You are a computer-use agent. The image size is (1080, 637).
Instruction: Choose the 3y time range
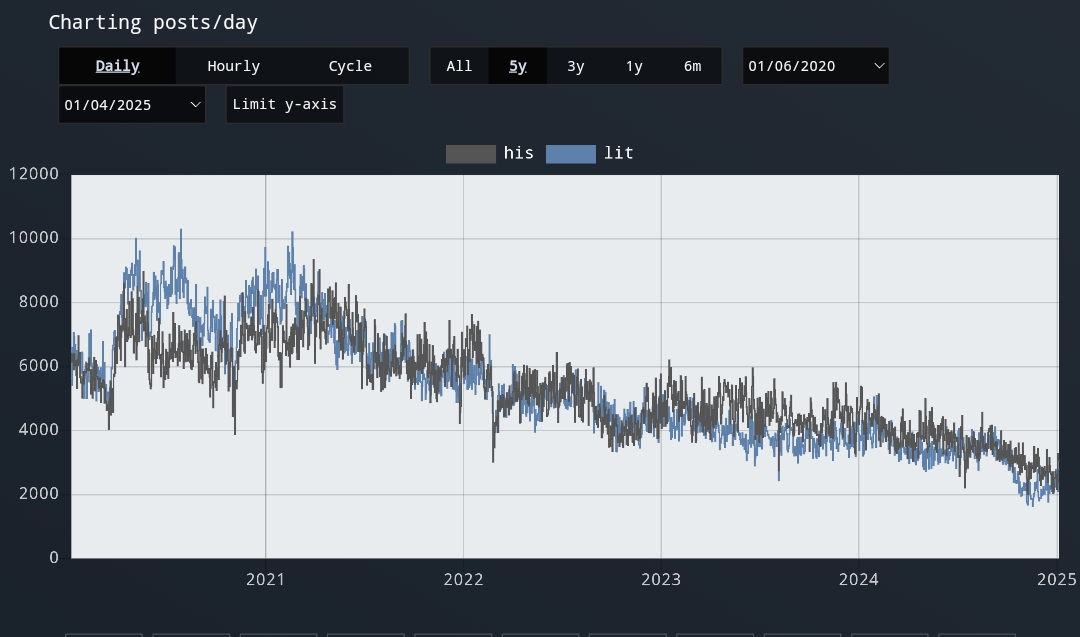coord(575,66)
